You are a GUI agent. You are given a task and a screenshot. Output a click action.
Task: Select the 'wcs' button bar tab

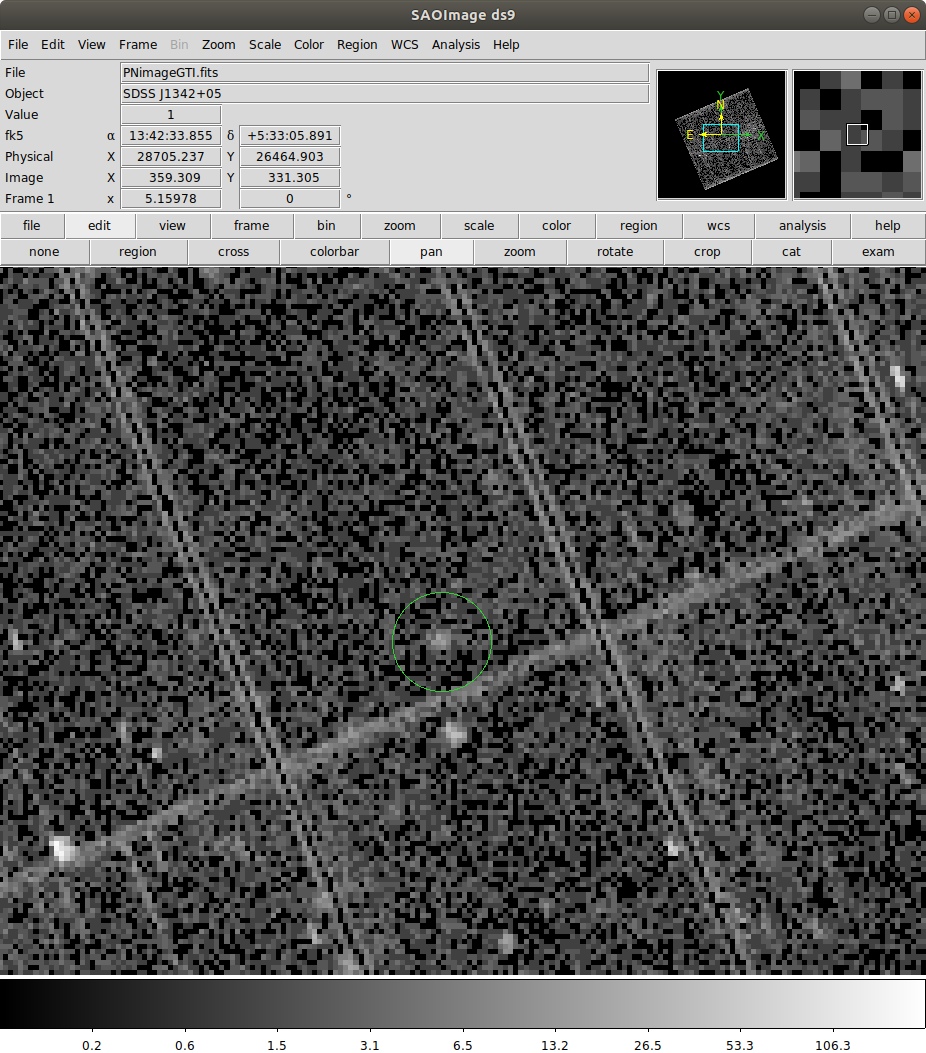click(719, 226)
